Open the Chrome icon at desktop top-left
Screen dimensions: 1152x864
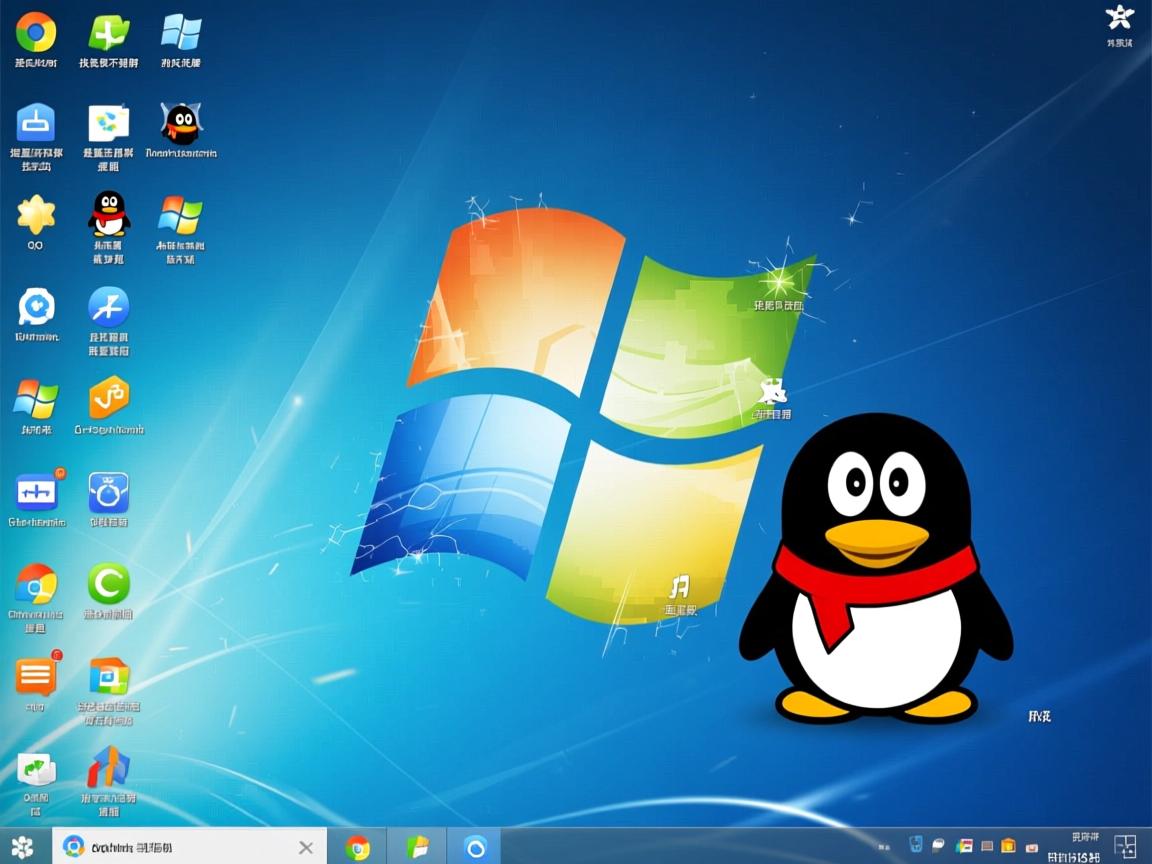click(x=36, y=33)
